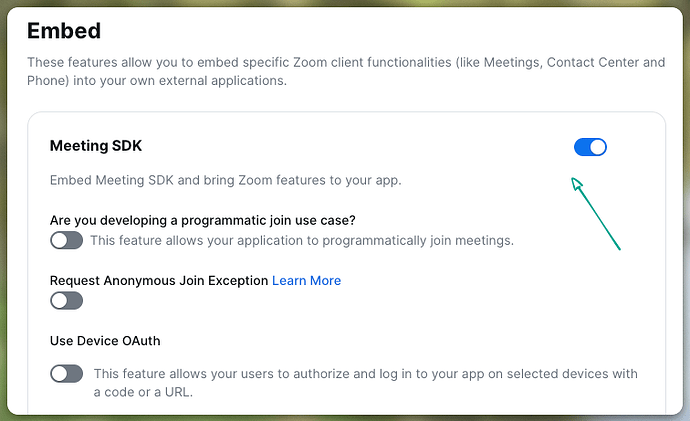Enable the Use Device OAuth toggle

(x=66, y=373)
